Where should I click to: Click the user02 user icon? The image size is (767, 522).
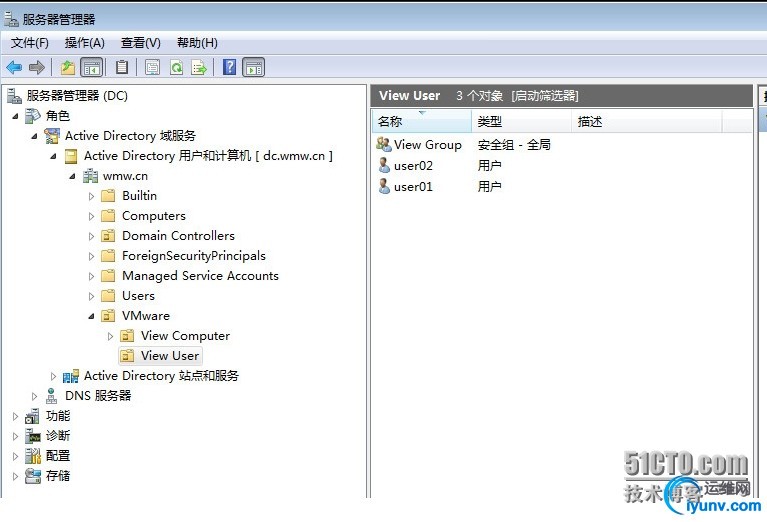(384, 165)
